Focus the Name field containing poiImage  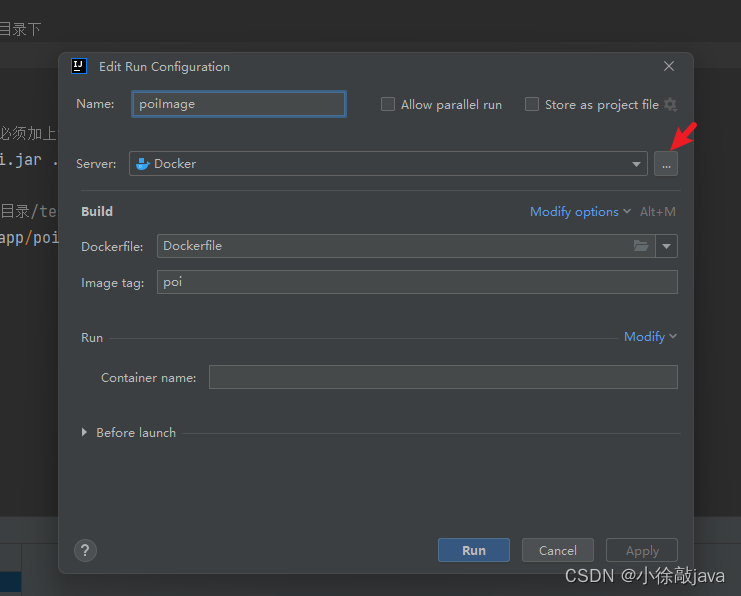239,104
